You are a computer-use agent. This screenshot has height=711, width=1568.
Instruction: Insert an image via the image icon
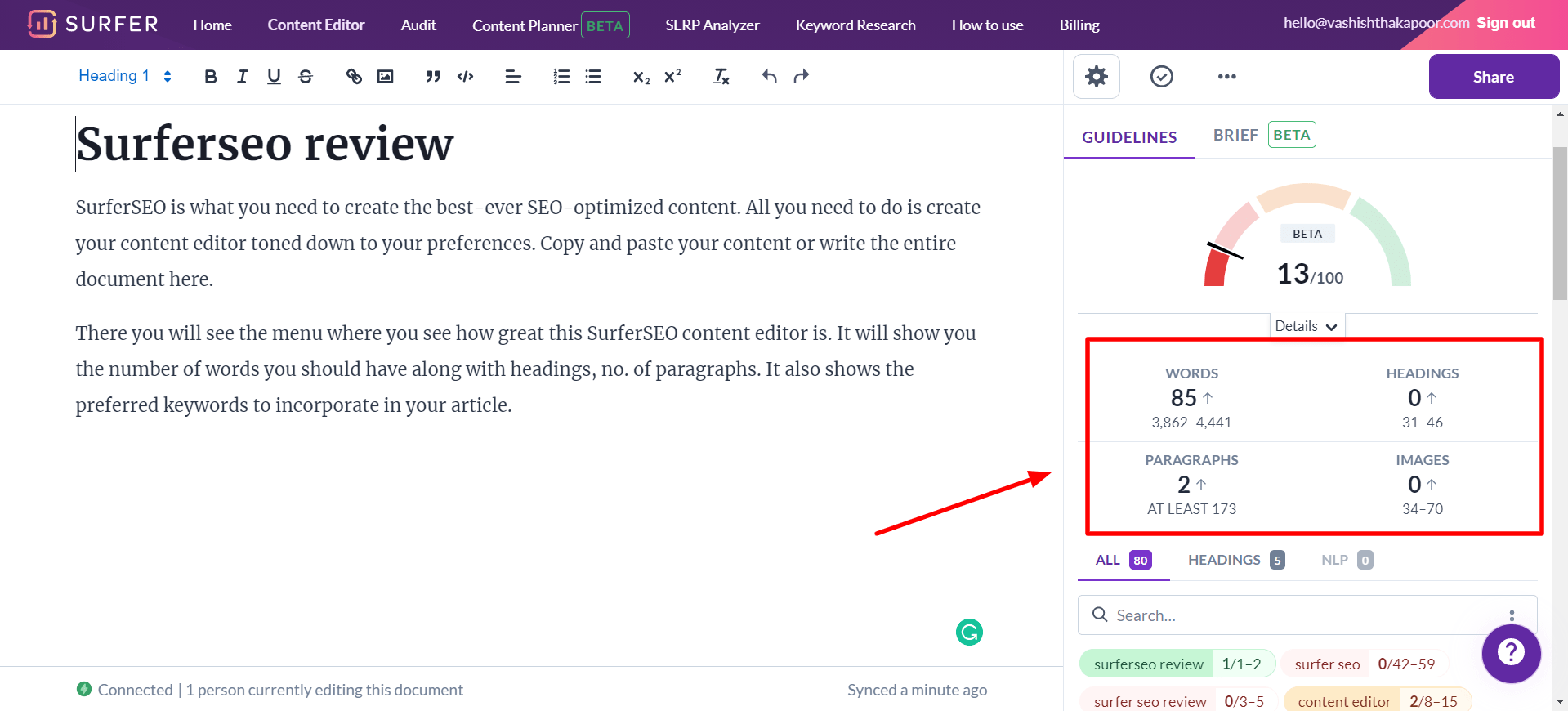pos(385,76)
